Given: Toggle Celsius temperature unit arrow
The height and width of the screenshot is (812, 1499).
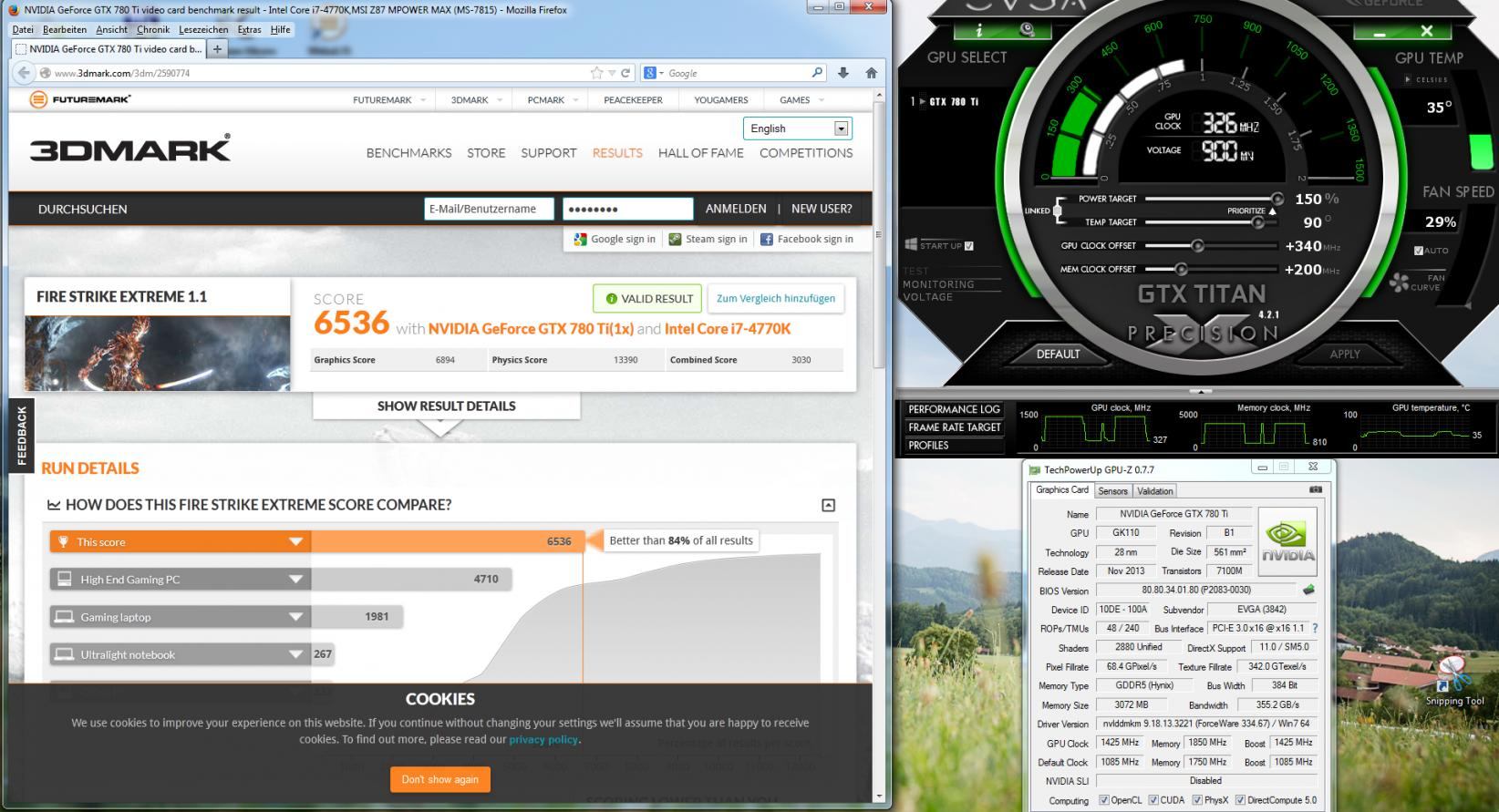Looking at the screenshot, I should (1408, 79).
